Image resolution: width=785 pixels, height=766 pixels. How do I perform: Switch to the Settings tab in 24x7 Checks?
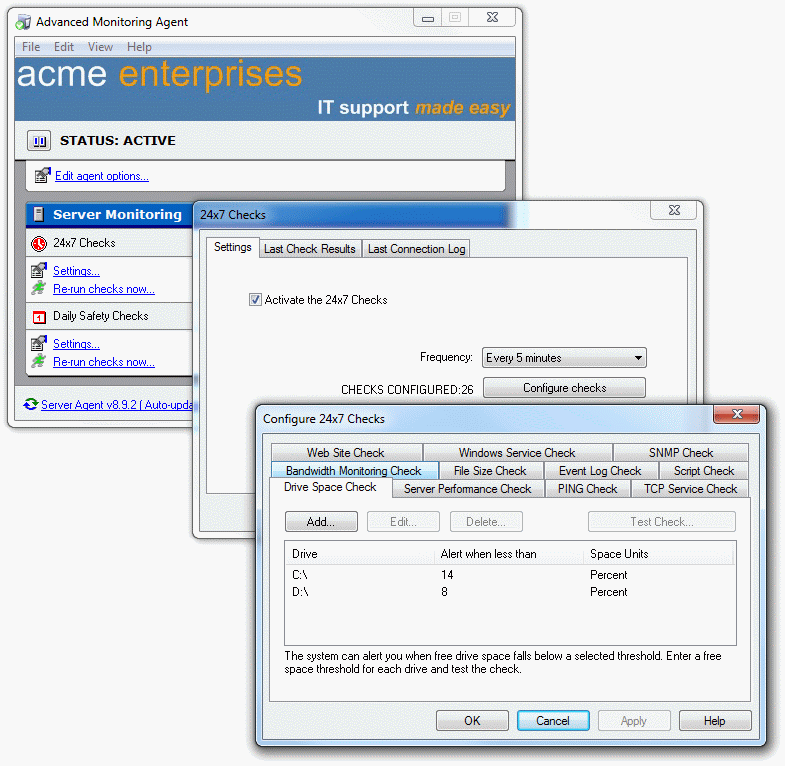233,247
